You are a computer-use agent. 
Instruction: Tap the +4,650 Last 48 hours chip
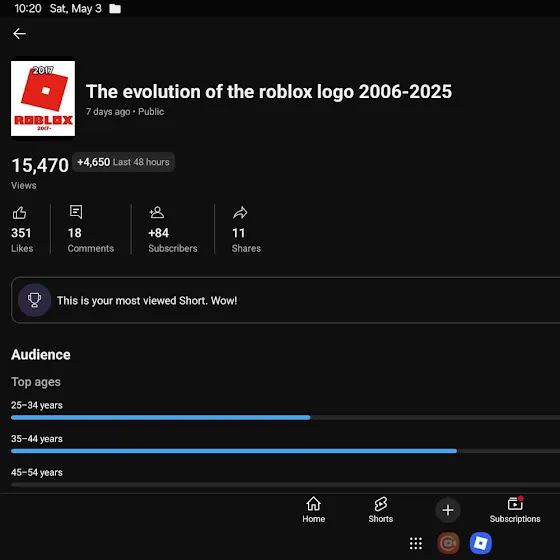124,162
